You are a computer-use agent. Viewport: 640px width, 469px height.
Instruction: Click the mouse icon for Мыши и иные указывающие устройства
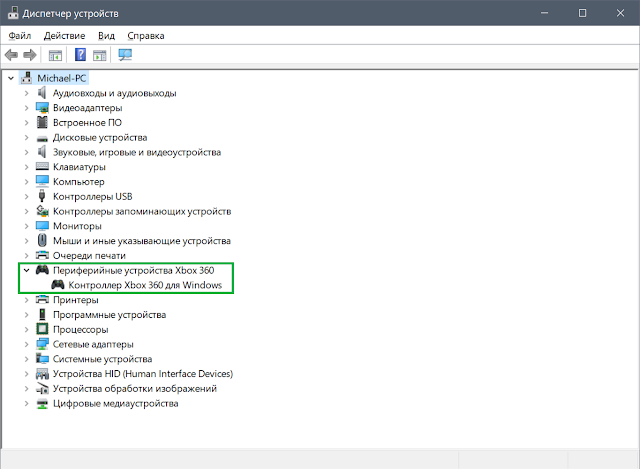point(42,240)
